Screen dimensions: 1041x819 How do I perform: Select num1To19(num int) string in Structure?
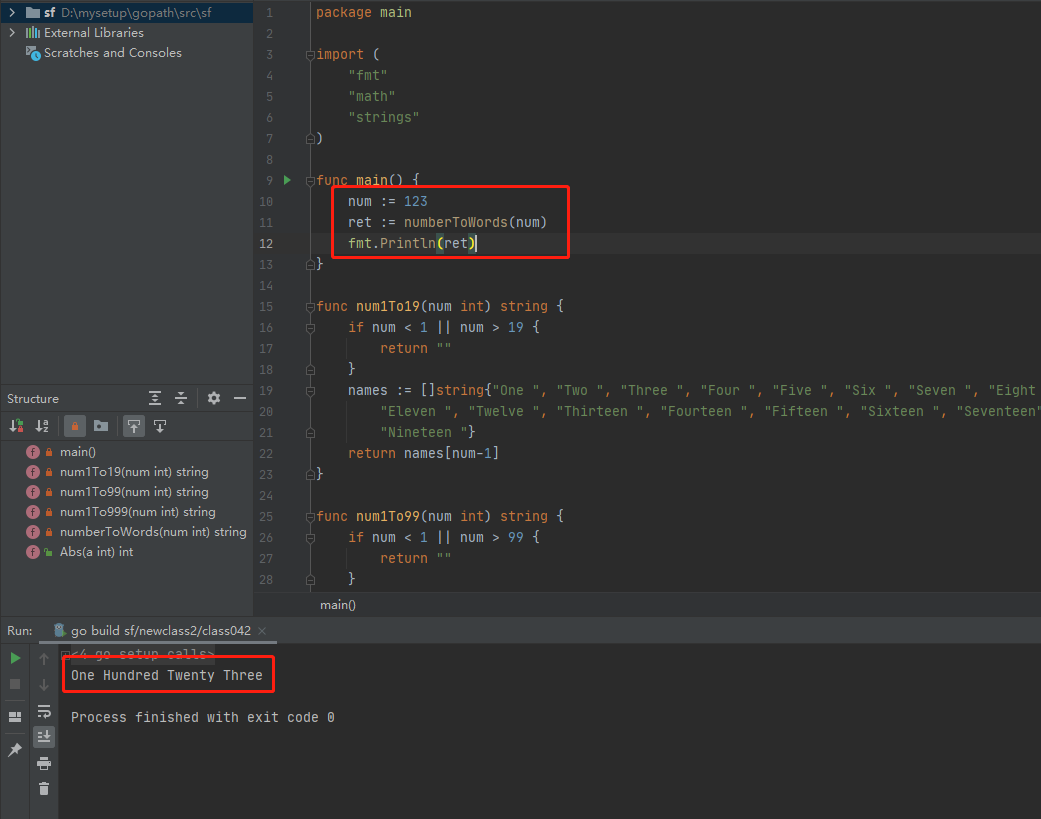pos(134,472)
